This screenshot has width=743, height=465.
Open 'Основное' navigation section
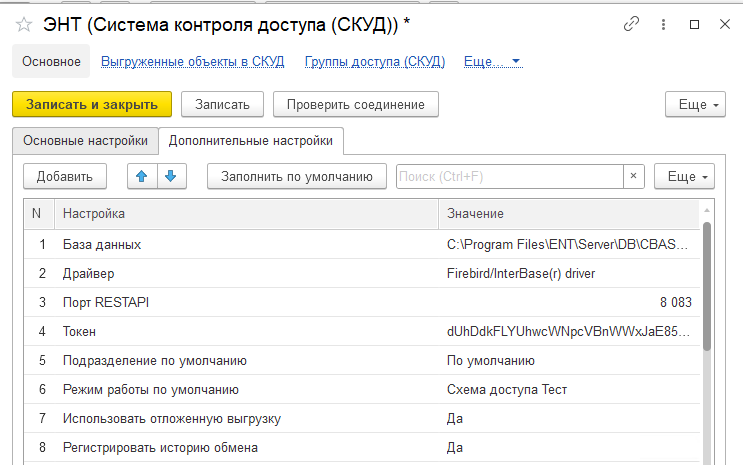click(51, 62)
